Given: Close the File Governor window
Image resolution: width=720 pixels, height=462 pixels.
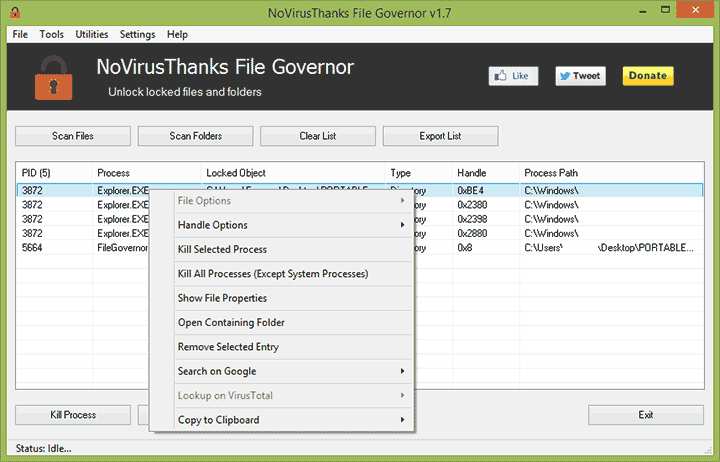Looking at the screenshot, I should click(696, 10).
